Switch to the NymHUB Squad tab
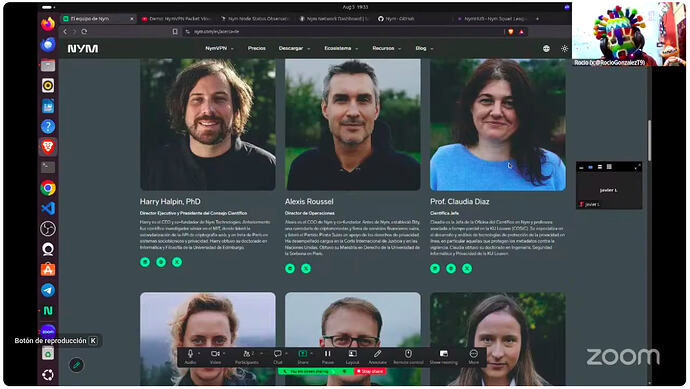Image resolution: width=690 pixels, height=389 pixels. click(x=491, y=19)
